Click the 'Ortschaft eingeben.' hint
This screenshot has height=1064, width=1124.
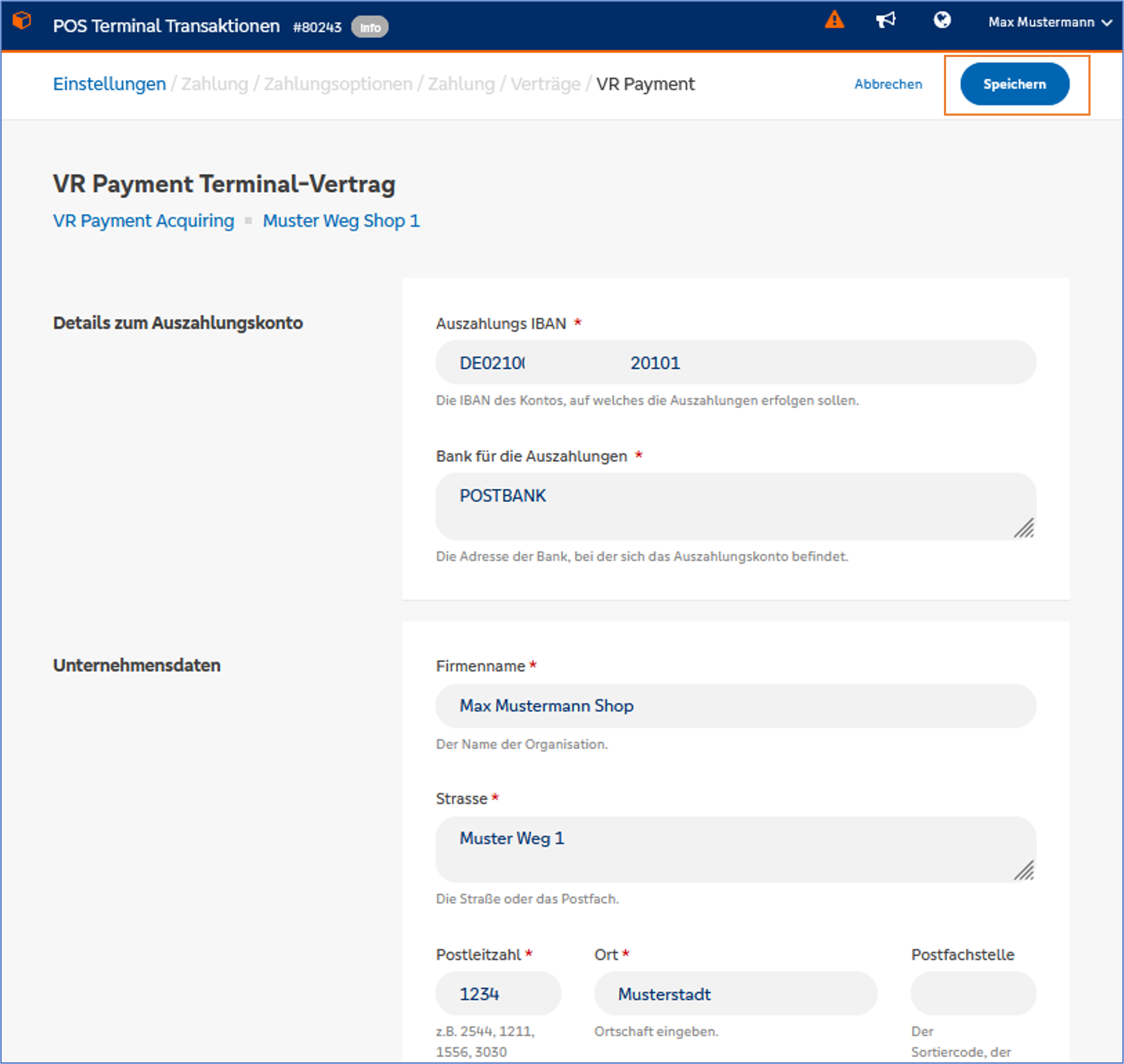click(656, 1031)
